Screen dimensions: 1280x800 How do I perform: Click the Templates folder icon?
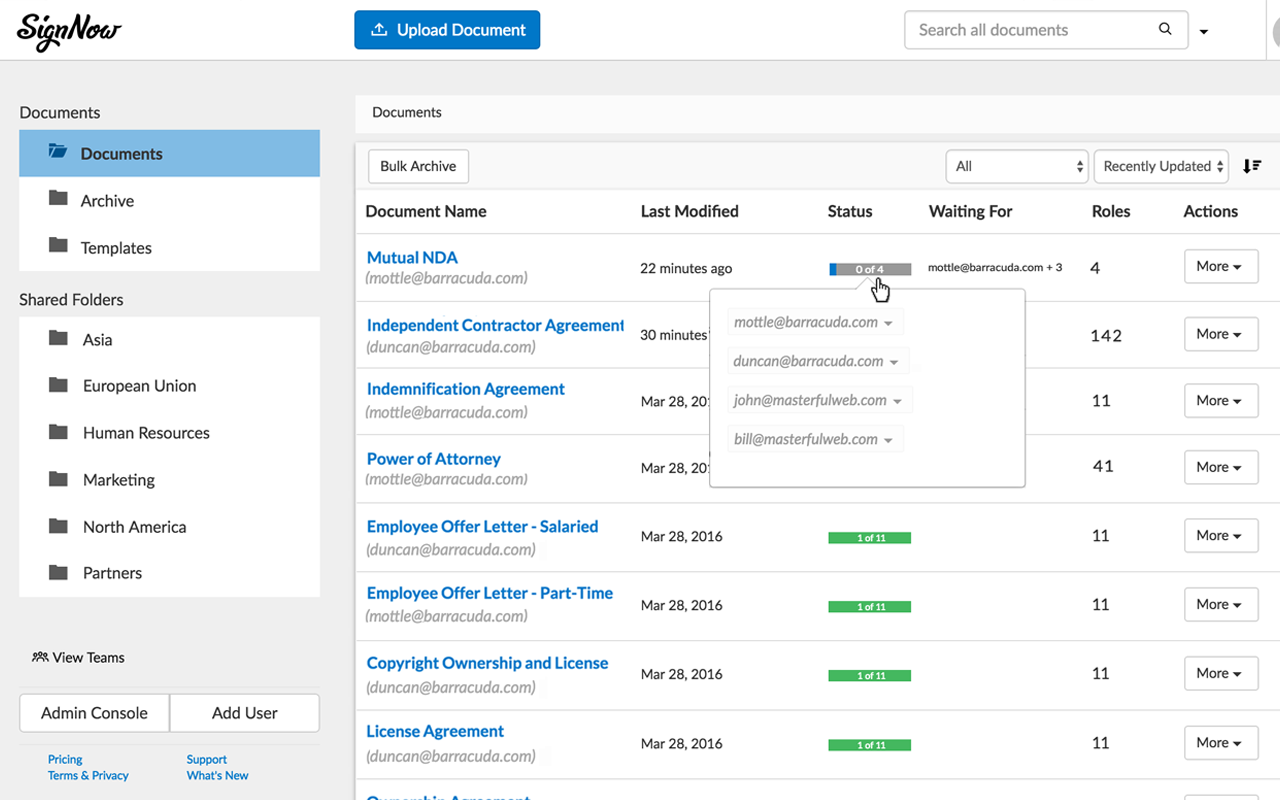58,246
